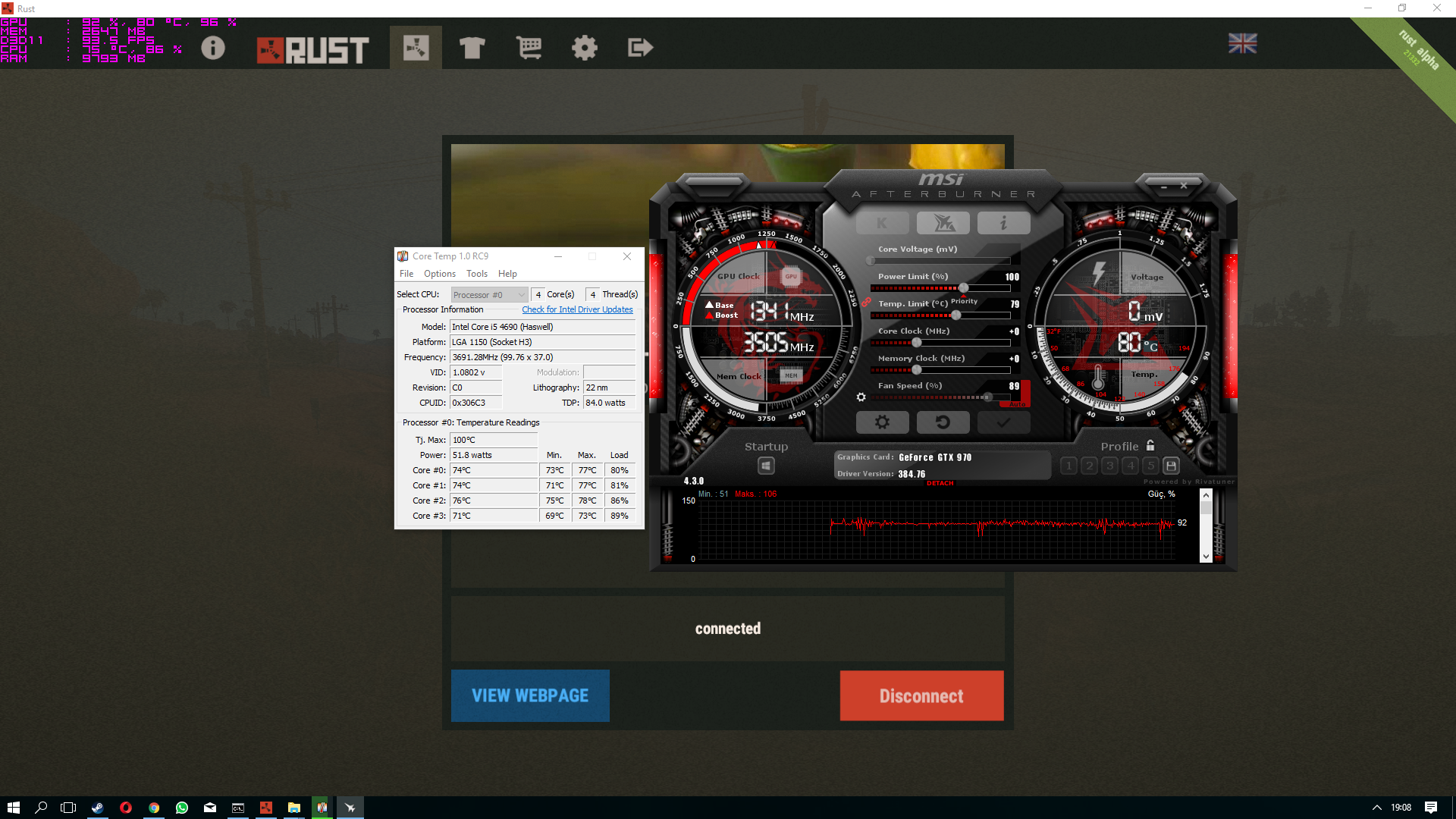Open the Rust item store cart icon

pyautogui.click(x=529, y=48)
